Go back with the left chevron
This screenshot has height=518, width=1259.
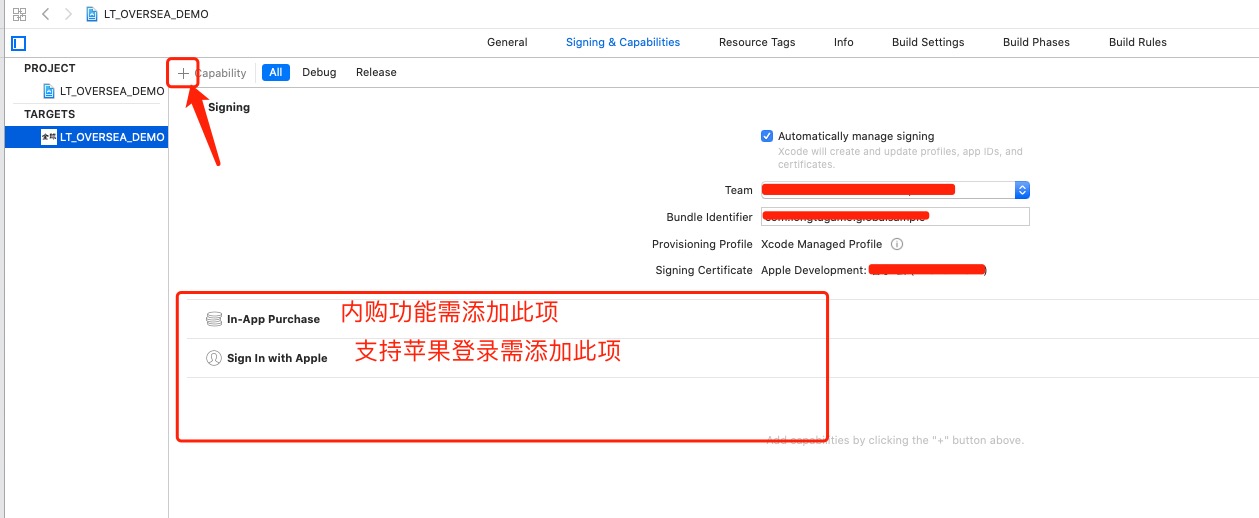click(46, 14)
